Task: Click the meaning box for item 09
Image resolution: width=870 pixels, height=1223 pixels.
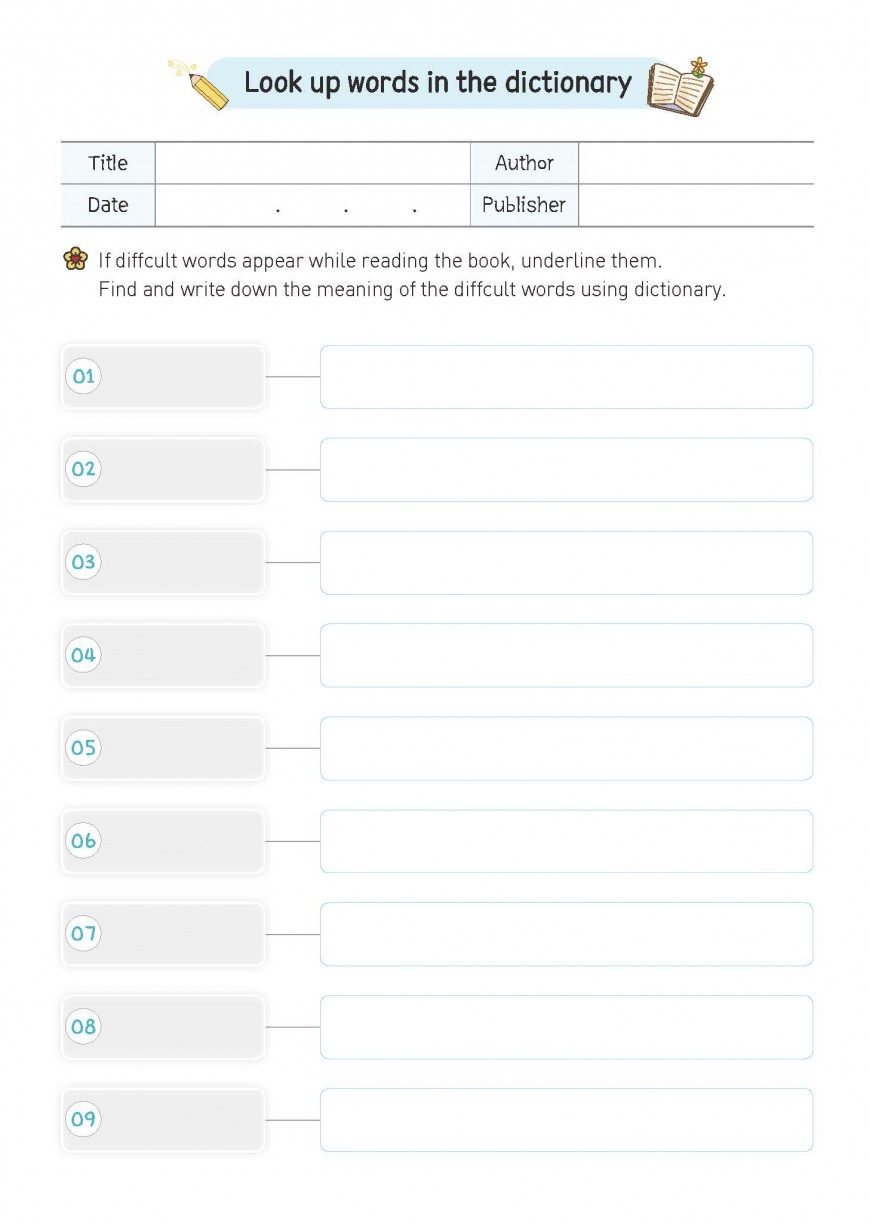Action: click(x=566, y=1120)
